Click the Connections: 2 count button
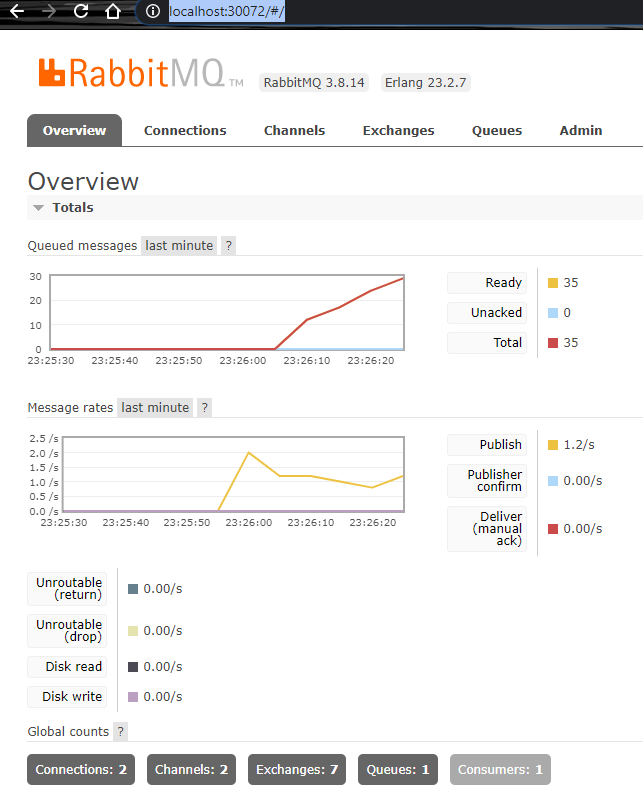This screenshot has height=796, width=643. point(81,770)
